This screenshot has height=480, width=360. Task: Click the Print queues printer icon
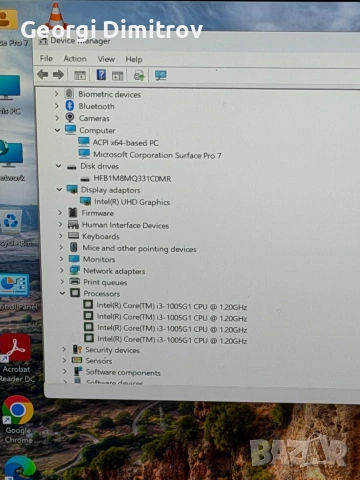pyautogui.click(x=75, y=282)
